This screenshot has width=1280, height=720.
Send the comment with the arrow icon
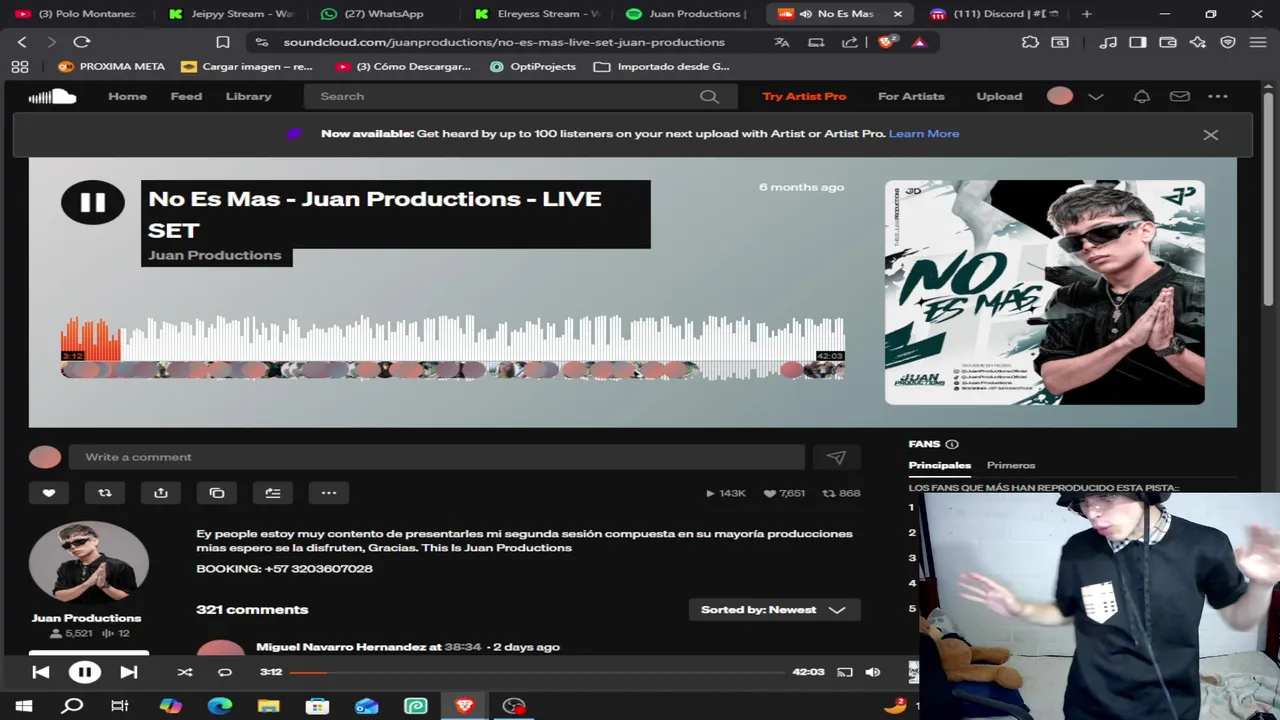[836, 457]
